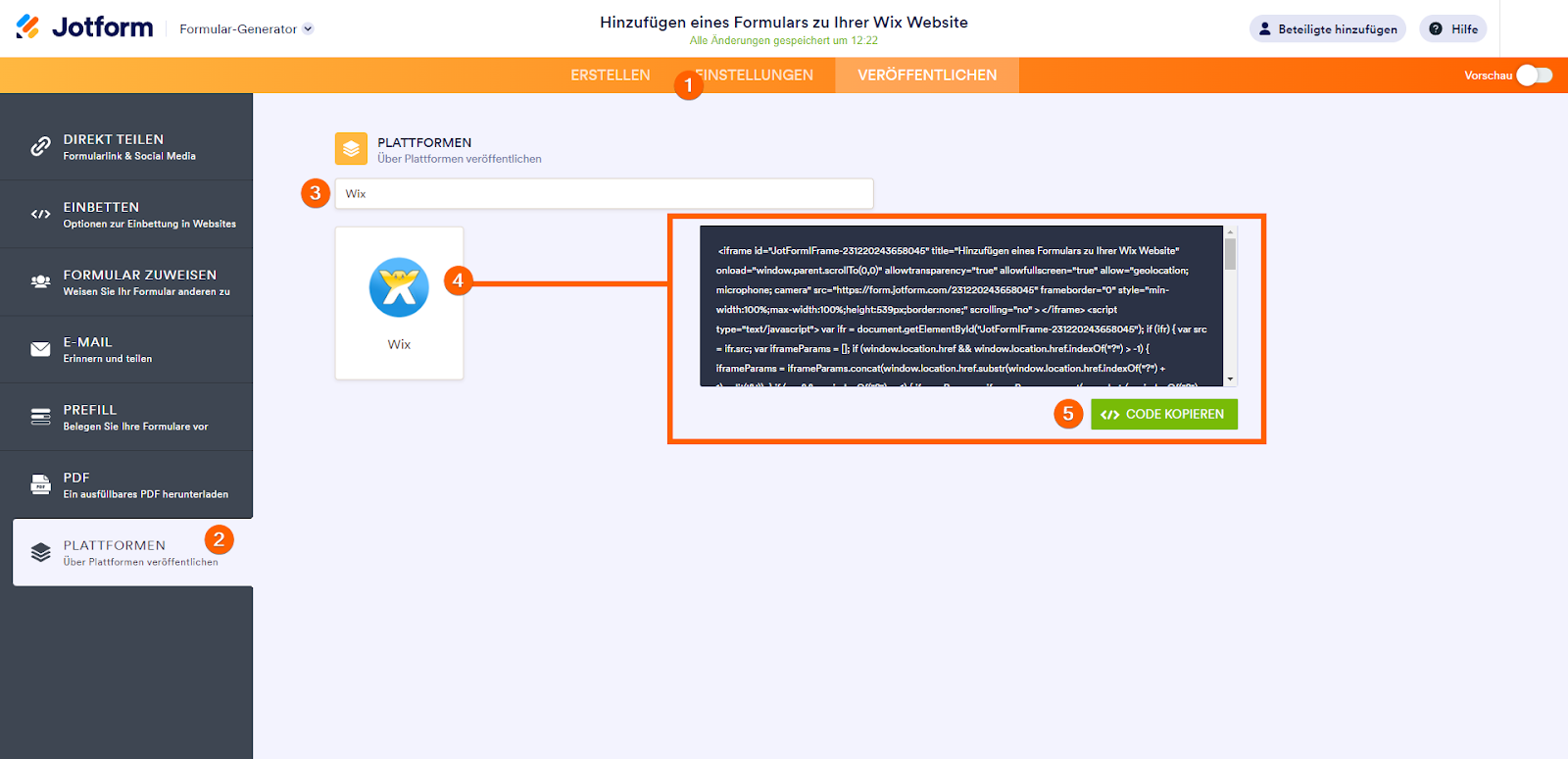1568x759 pixels.
Task: Focus the platform search field containing Wix
Action: coord(604,193)
